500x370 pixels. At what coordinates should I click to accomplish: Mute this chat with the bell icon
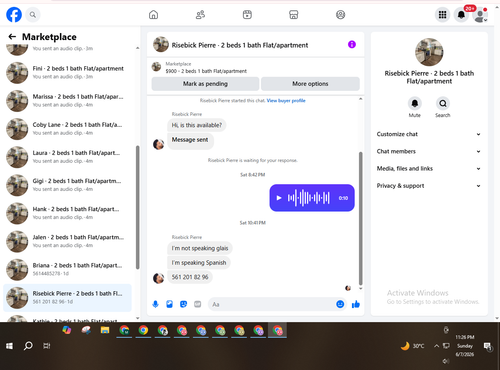point(415,103)
